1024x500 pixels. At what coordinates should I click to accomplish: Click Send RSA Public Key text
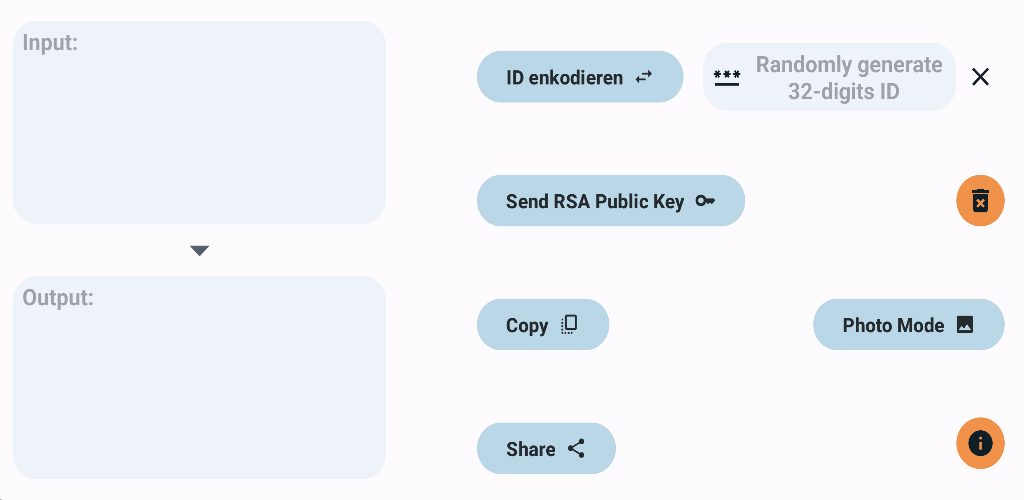[595, 201]
